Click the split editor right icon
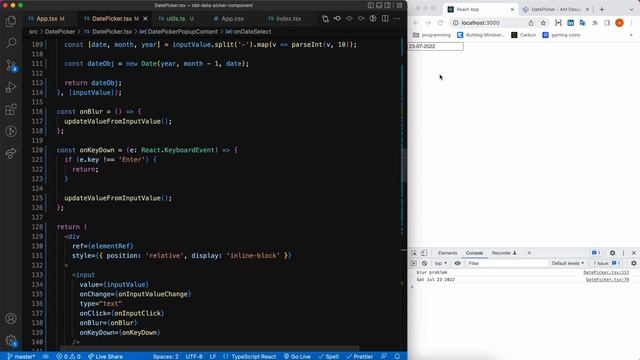 pos(385,18)
